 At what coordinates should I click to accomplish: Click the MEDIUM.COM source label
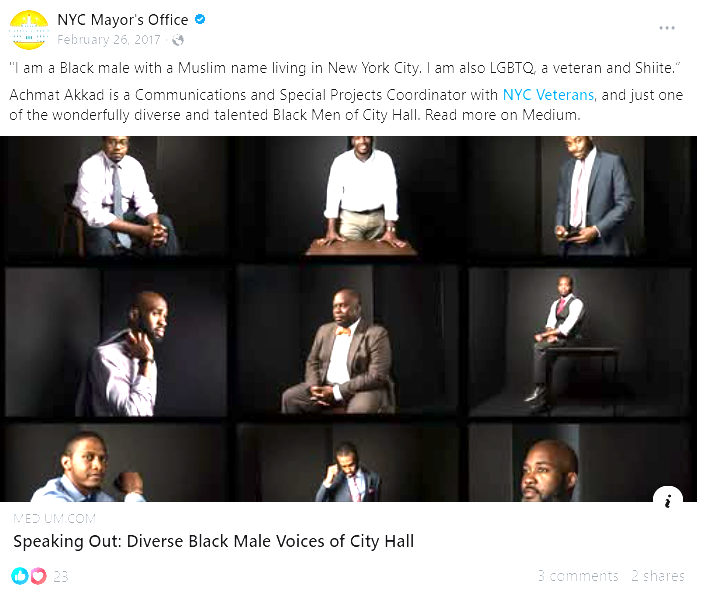click(x=55, y=519)
